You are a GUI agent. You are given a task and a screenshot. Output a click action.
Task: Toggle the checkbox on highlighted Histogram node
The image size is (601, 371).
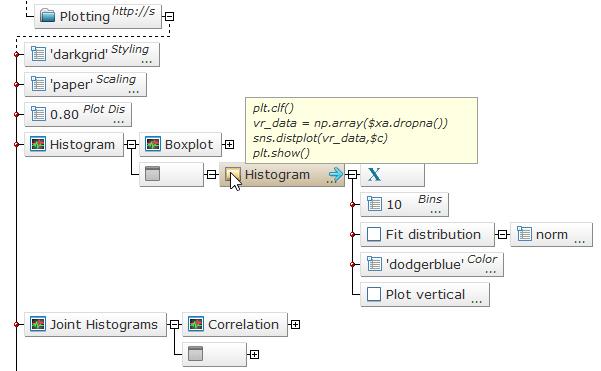tap(233, 174)
